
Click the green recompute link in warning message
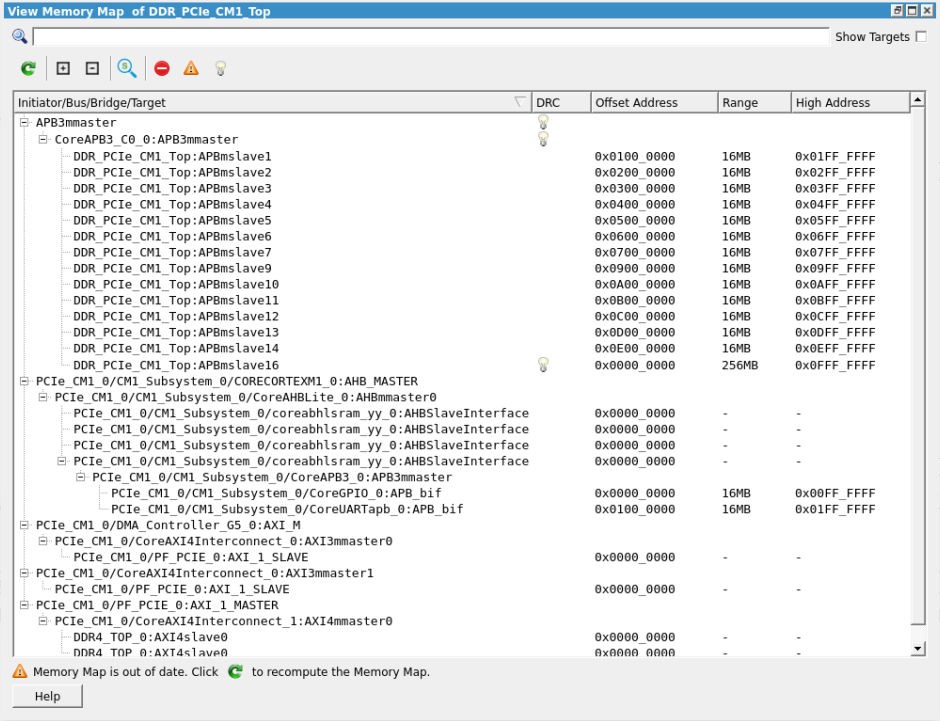[231, 671]
